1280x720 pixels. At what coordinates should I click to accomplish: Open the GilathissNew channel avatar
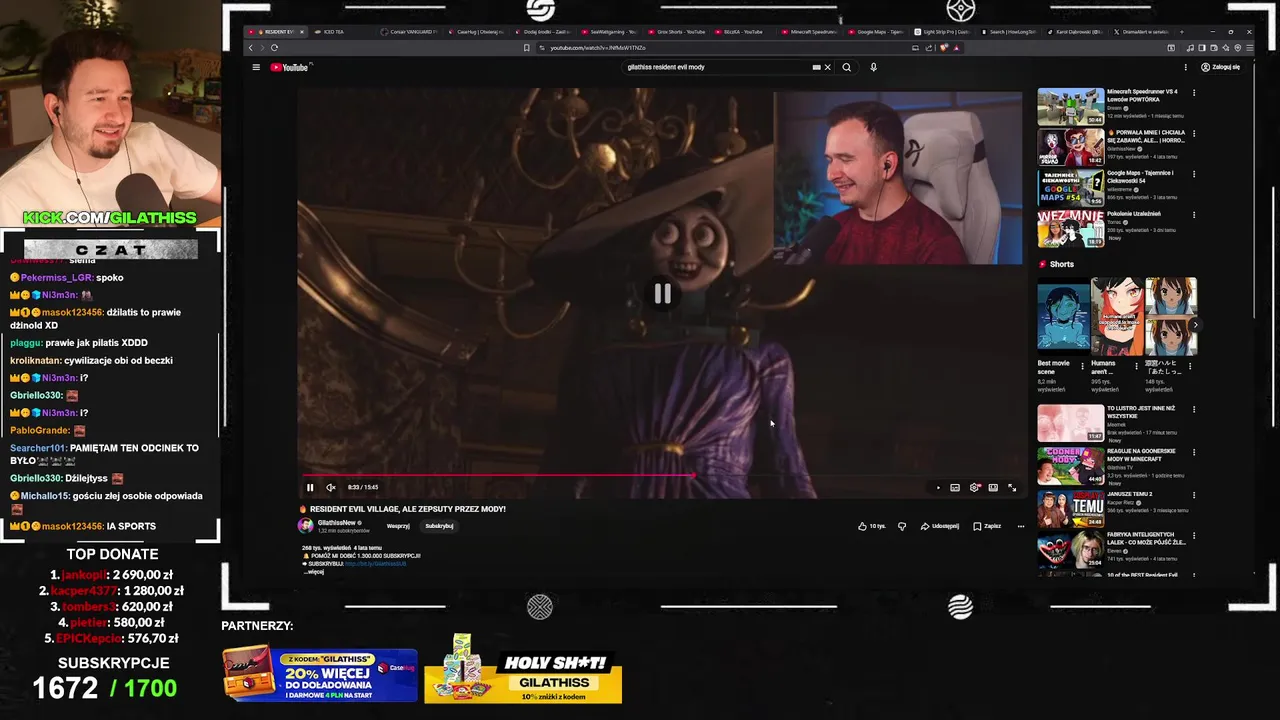(306, 525)
